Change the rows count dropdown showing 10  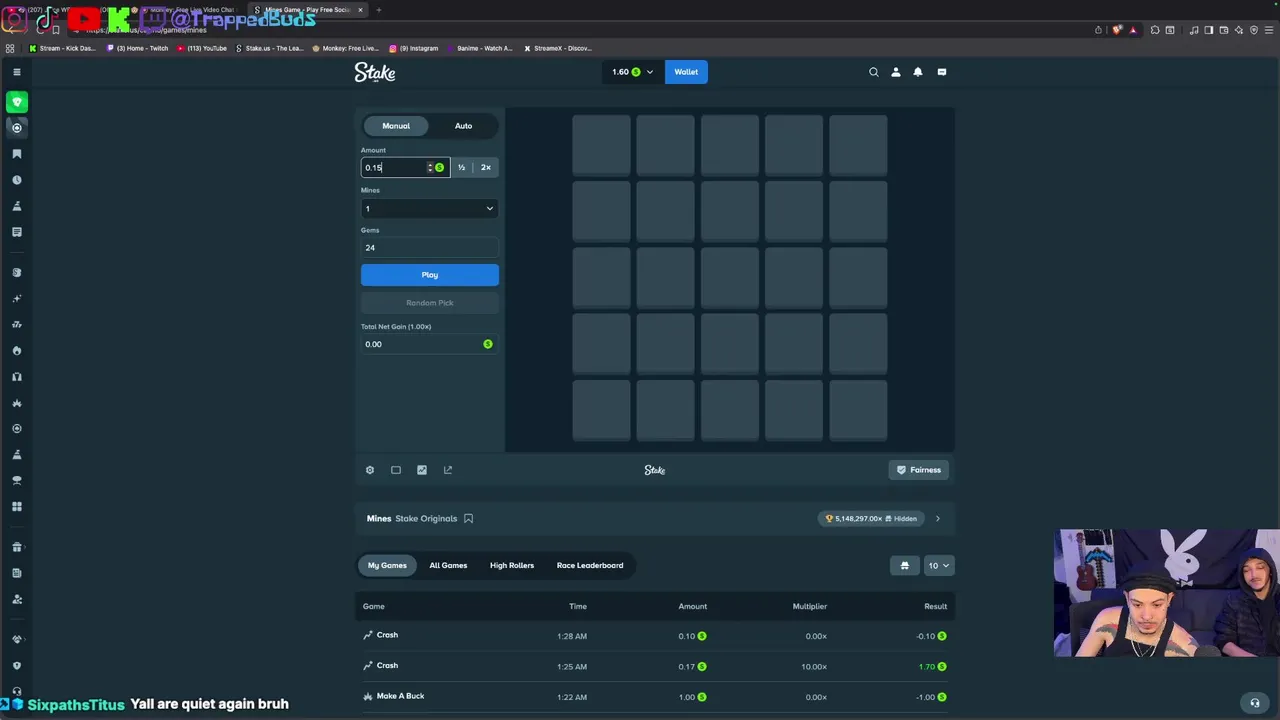tap(939, 566)
